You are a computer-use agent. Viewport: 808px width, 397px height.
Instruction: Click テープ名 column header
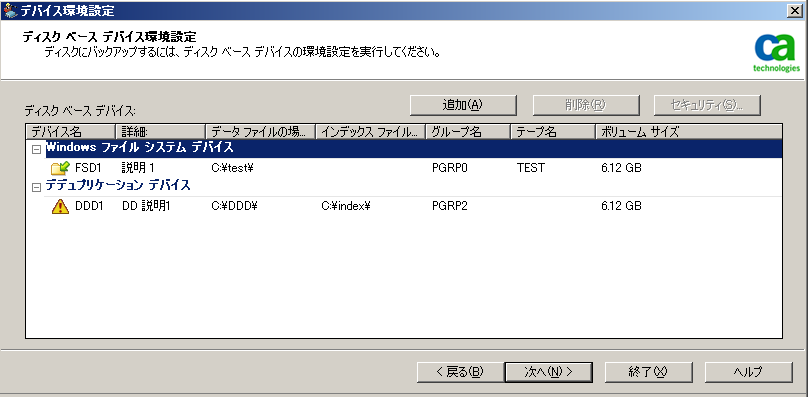click(x=553, y=131)
